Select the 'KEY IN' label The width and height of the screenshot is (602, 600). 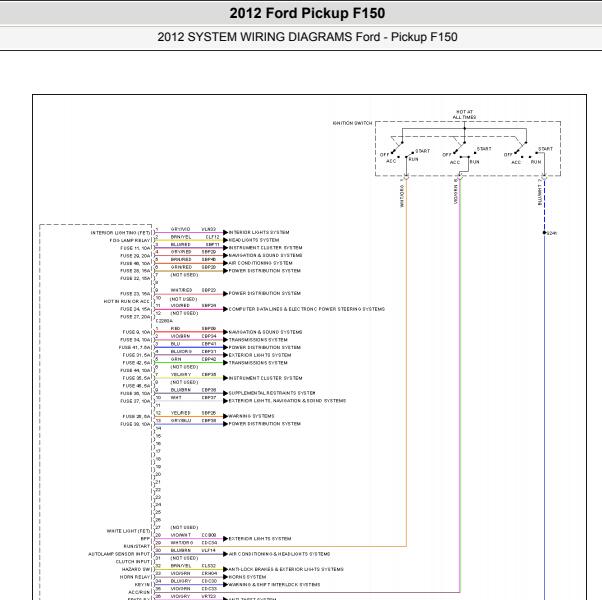pos(142,585)
